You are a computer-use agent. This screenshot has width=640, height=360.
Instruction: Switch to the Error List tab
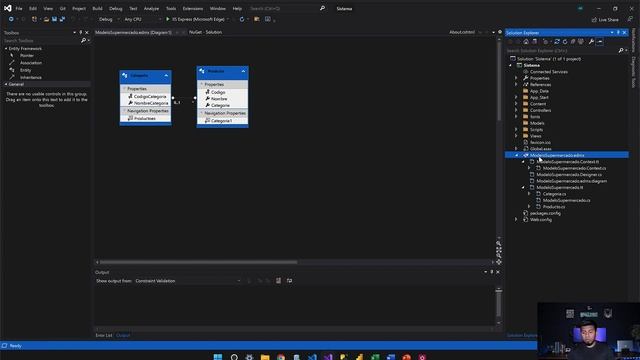(x=104, y=336)
